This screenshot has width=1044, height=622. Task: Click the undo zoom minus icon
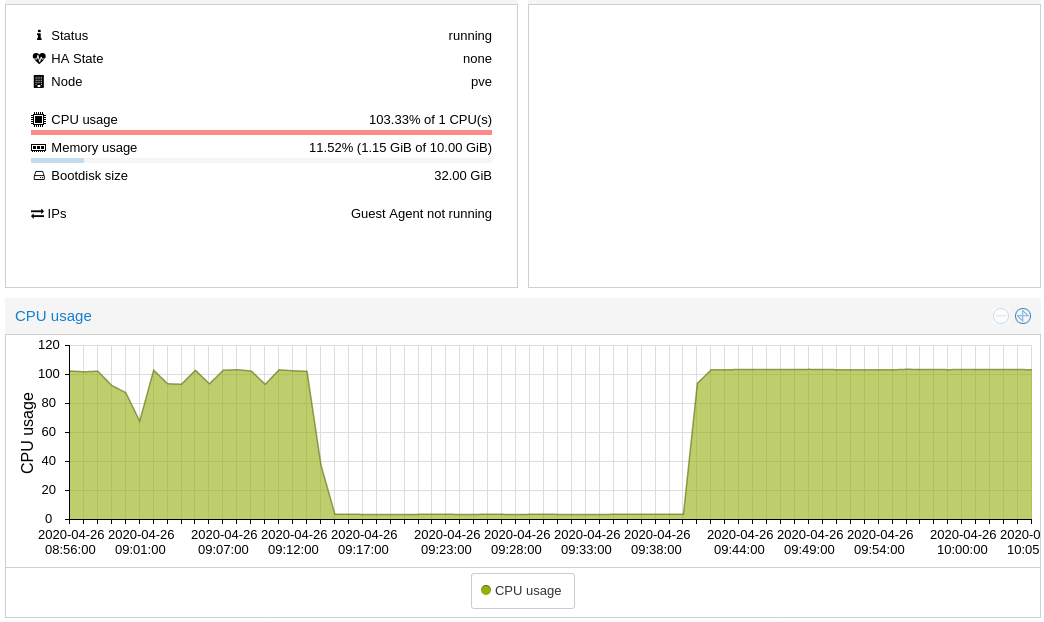click(x=1001, y=316)
